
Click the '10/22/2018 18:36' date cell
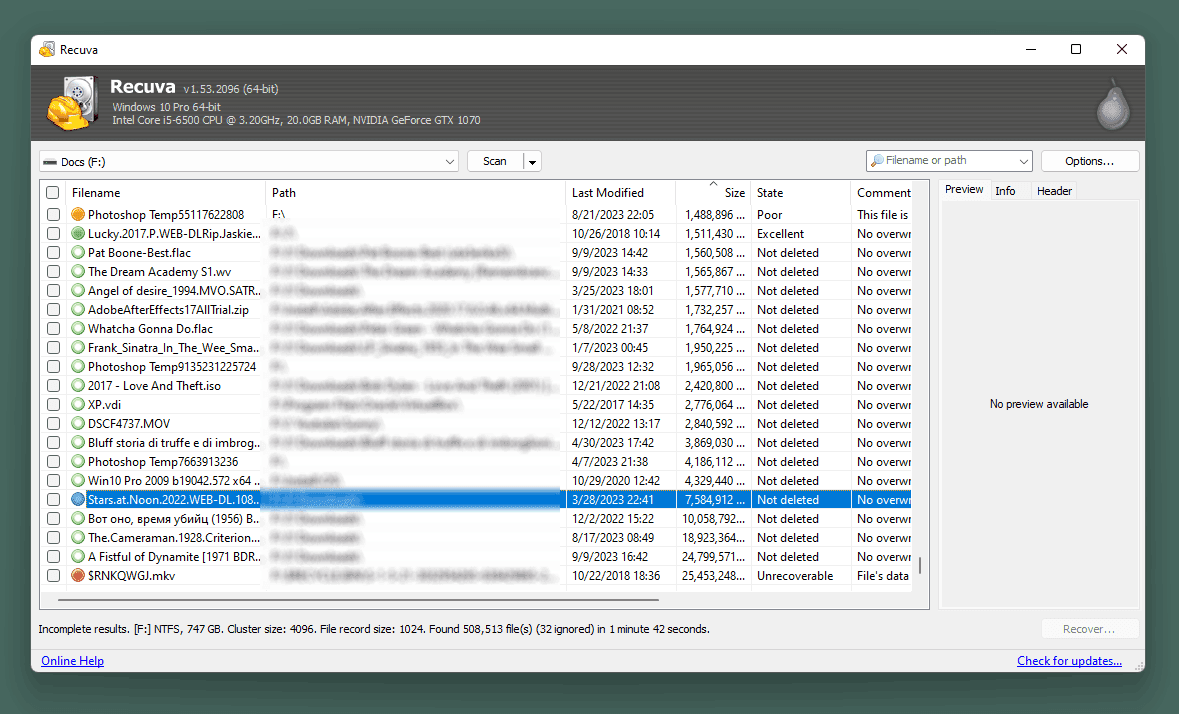[x=616, y=576]
